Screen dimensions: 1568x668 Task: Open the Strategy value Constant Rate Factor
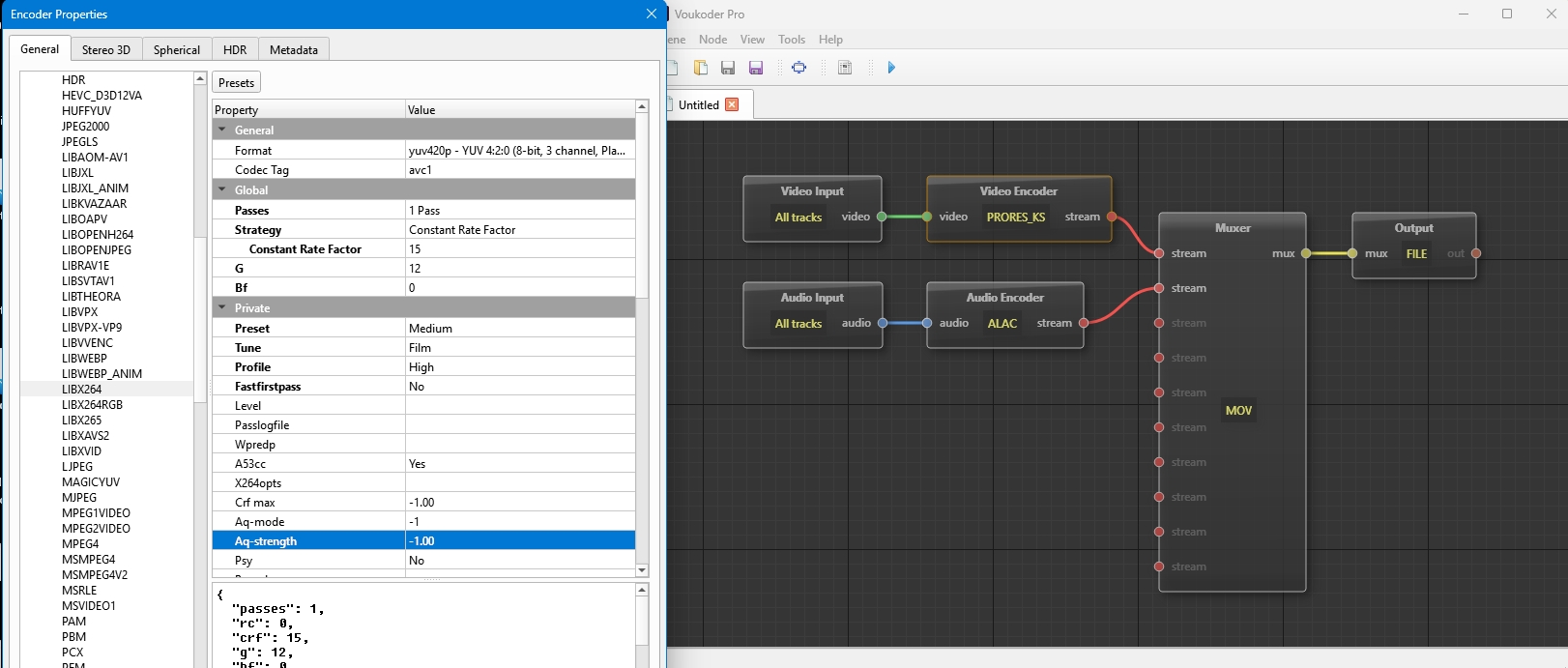click(520, 230)
